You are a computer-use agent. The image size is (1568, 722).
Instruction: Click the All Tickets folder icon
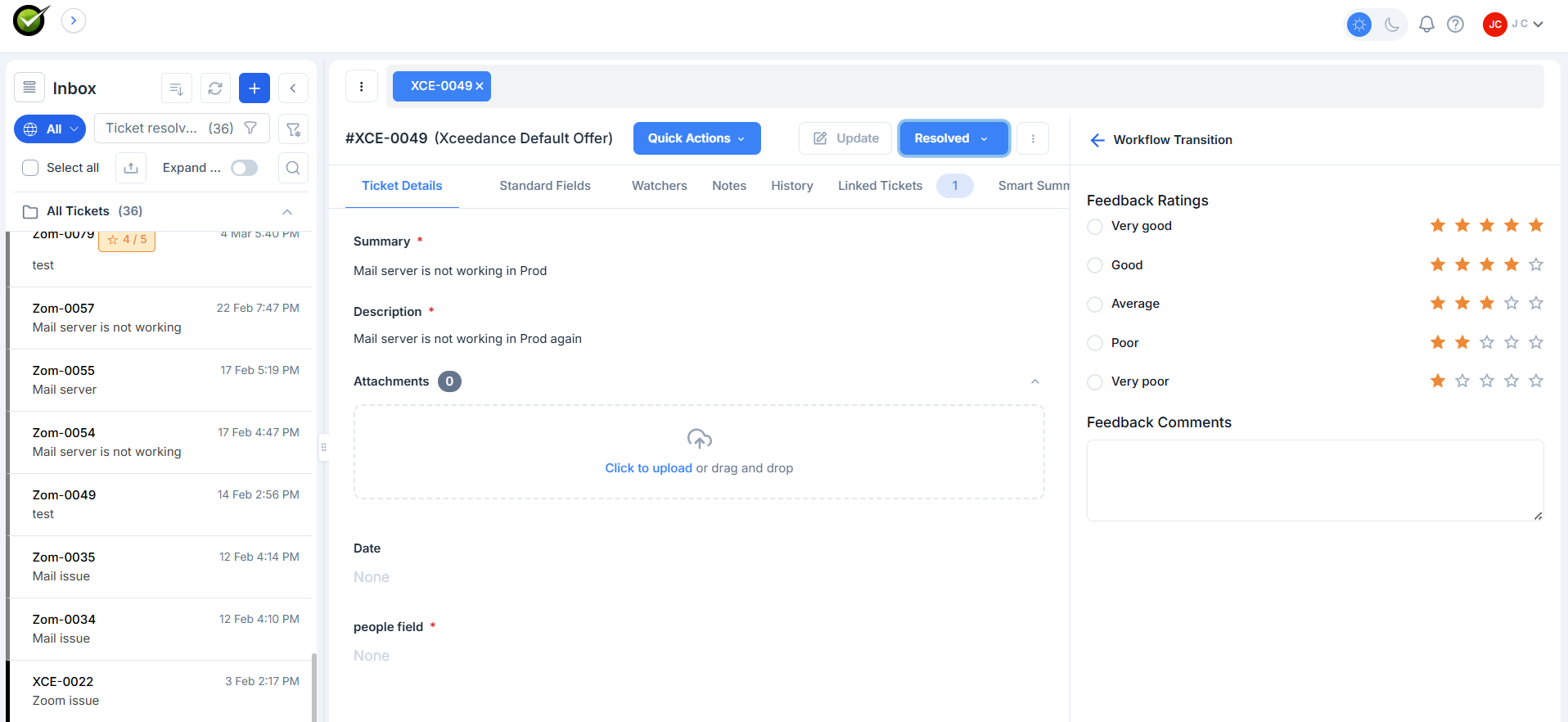pos(30,212)
